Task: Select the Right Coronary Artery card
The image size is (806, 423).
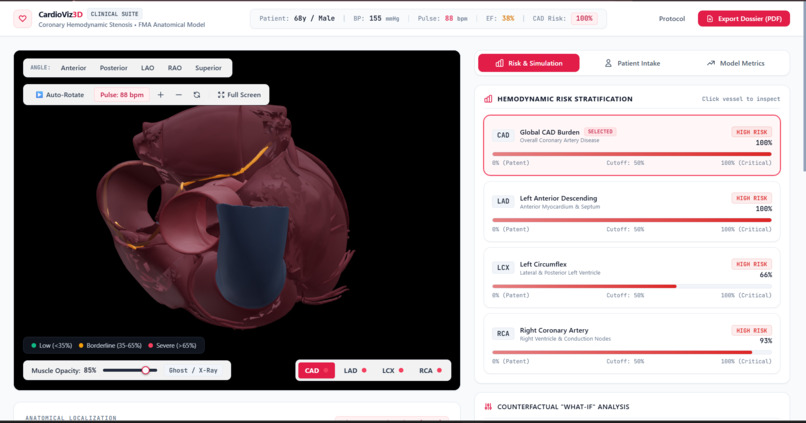Action: point(632,344)
